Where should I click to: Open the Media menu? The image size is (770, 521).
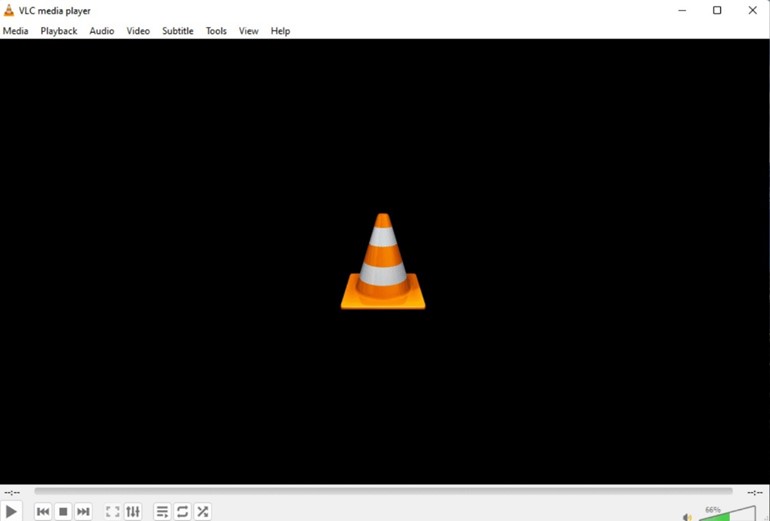click(x=15, y=31)
